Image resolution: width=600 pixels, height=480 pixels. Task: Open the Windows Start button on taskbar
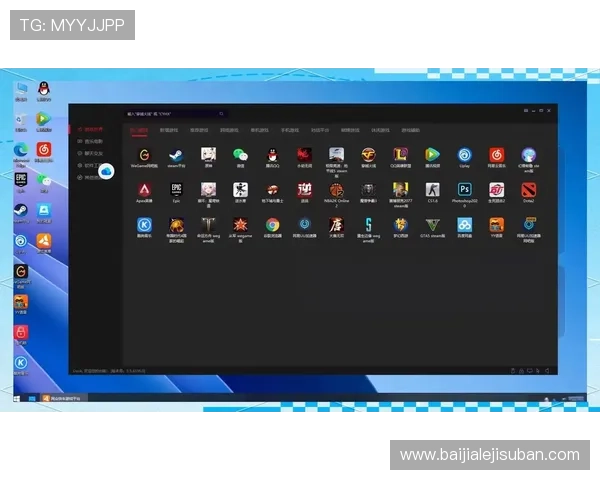point(17,398)
